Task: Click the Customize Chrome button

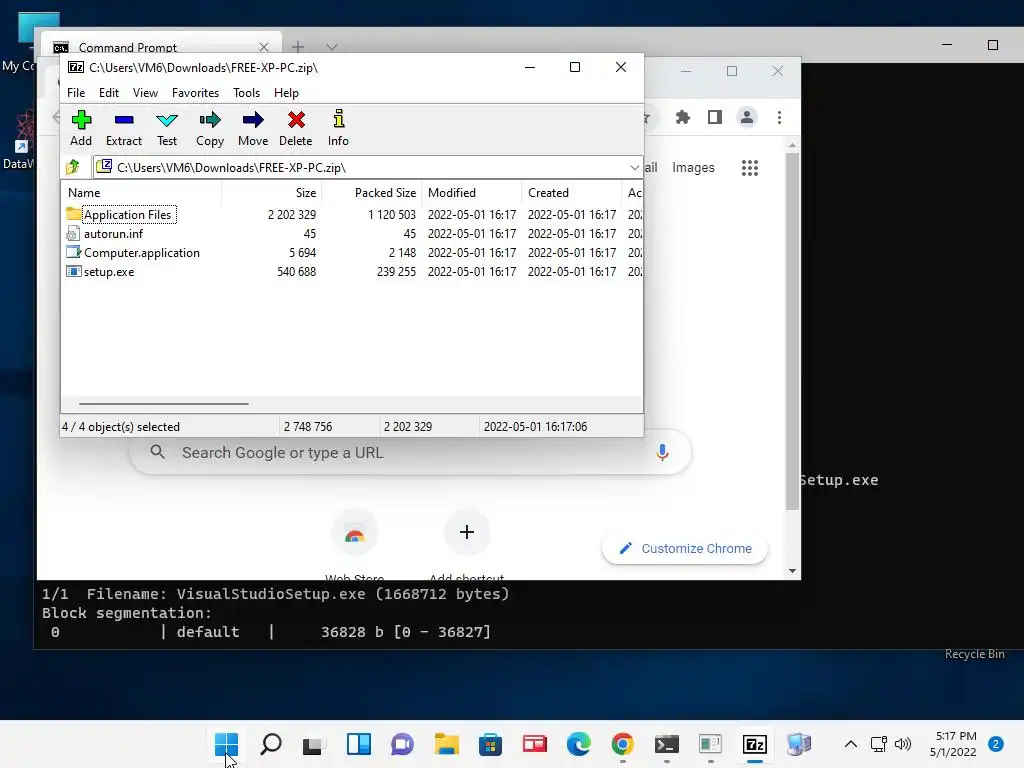Action: tap(684, 549)
